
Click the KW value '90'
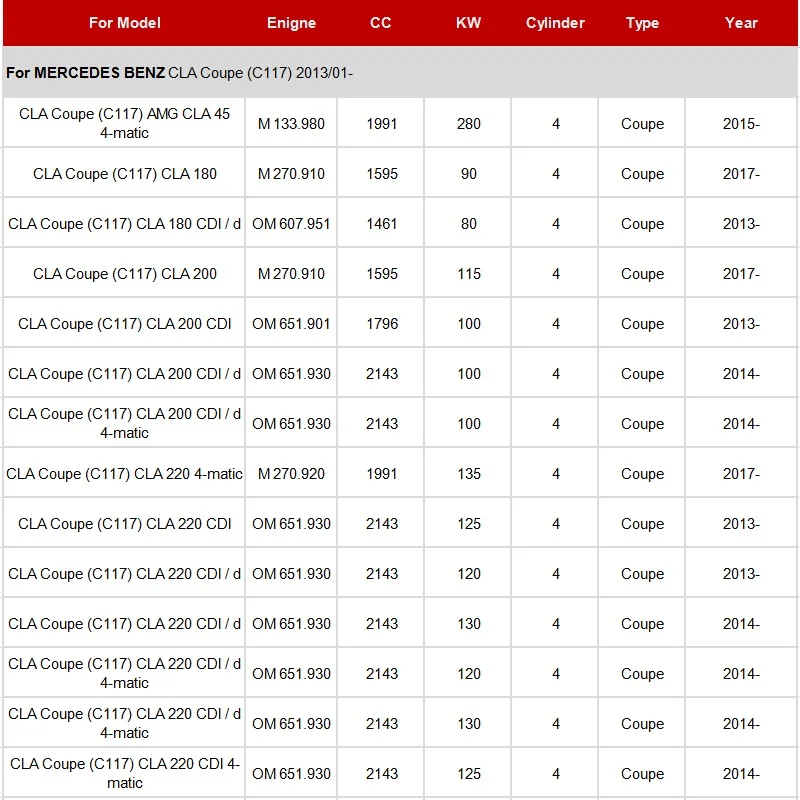[468, 174]
